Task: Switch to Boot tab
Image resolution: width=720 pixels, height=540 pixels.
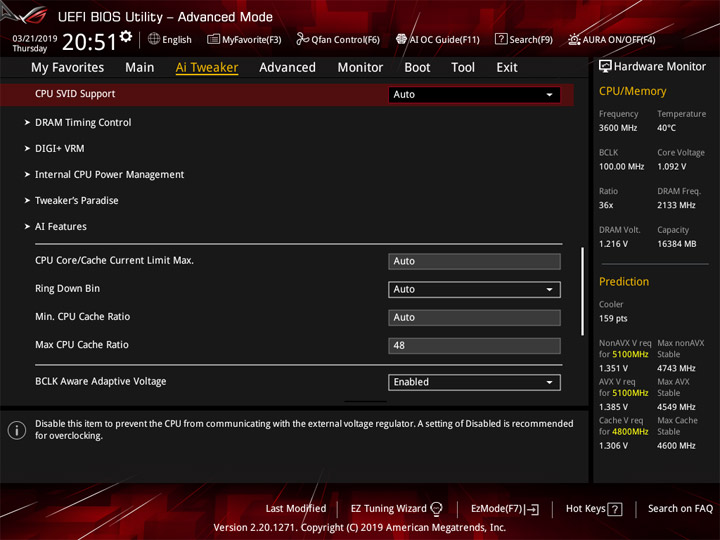Action: pos(417,68)
